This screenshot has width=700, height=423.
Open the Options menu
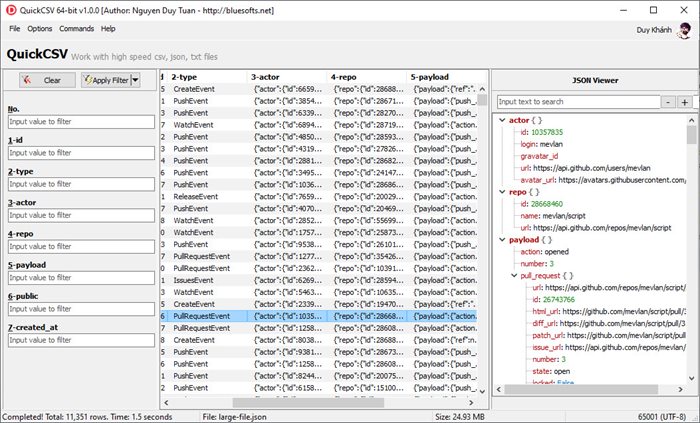pyautogui.click(x=40, y=29)
